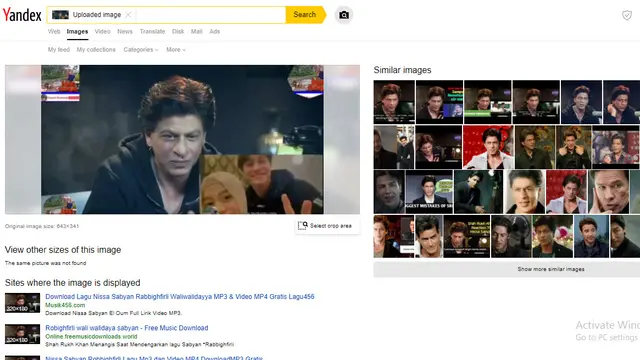The height and width of the screenshot is (360, 640).
Task: Open the Web tab
Action: click(54, 31)
